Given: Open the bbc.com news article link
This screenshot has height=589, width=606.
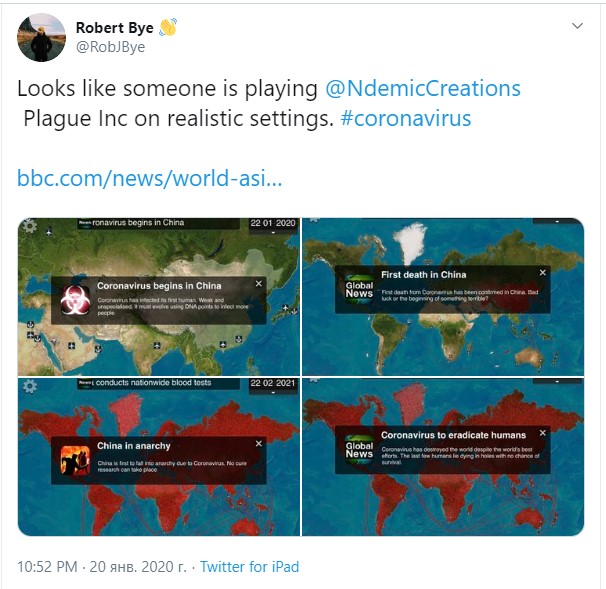Looking at the screenshot, I should (150, 178).
